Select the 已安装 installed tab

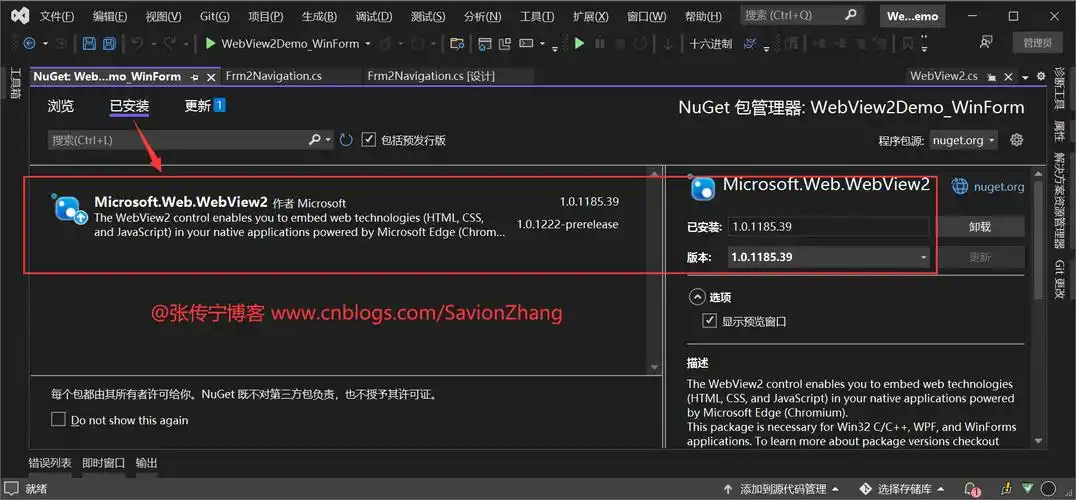pos(129,106)
